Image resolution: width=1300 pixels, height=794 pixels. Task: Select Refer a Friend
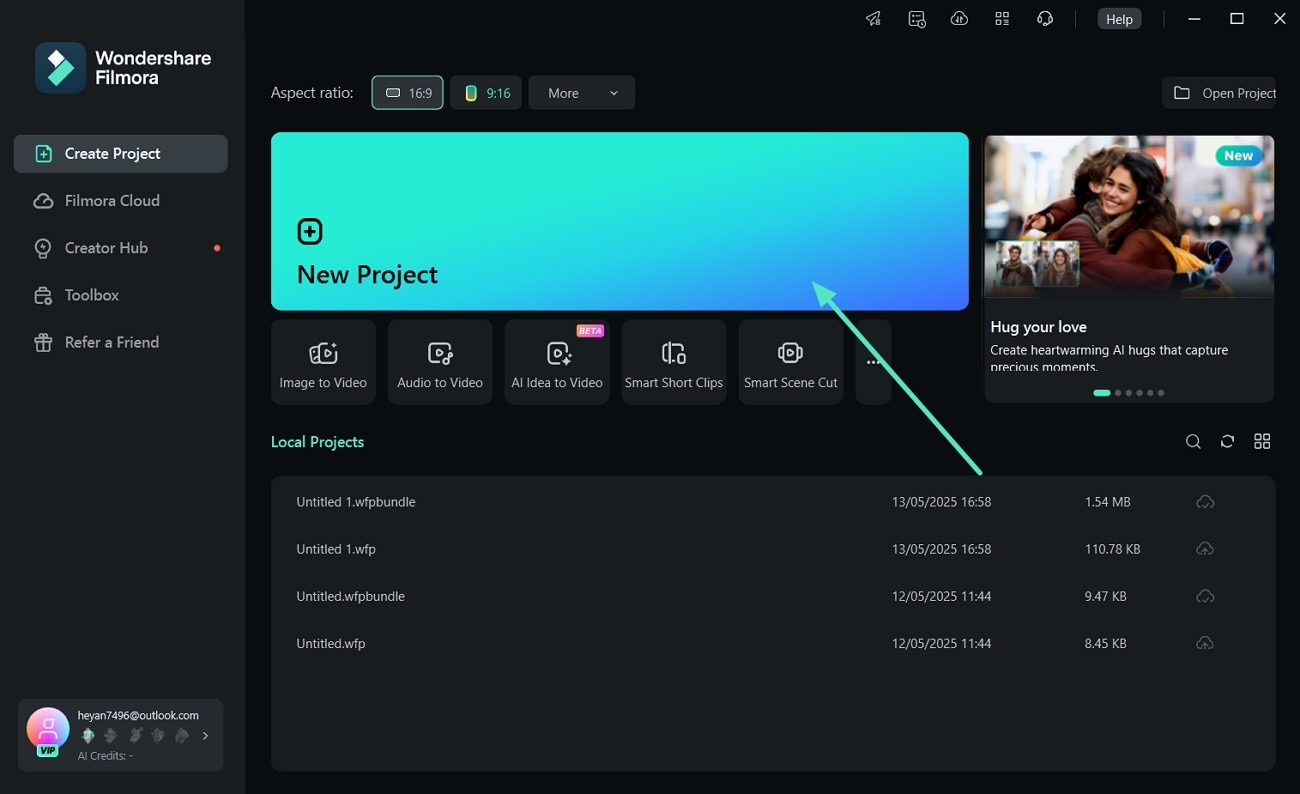(121, 342)
